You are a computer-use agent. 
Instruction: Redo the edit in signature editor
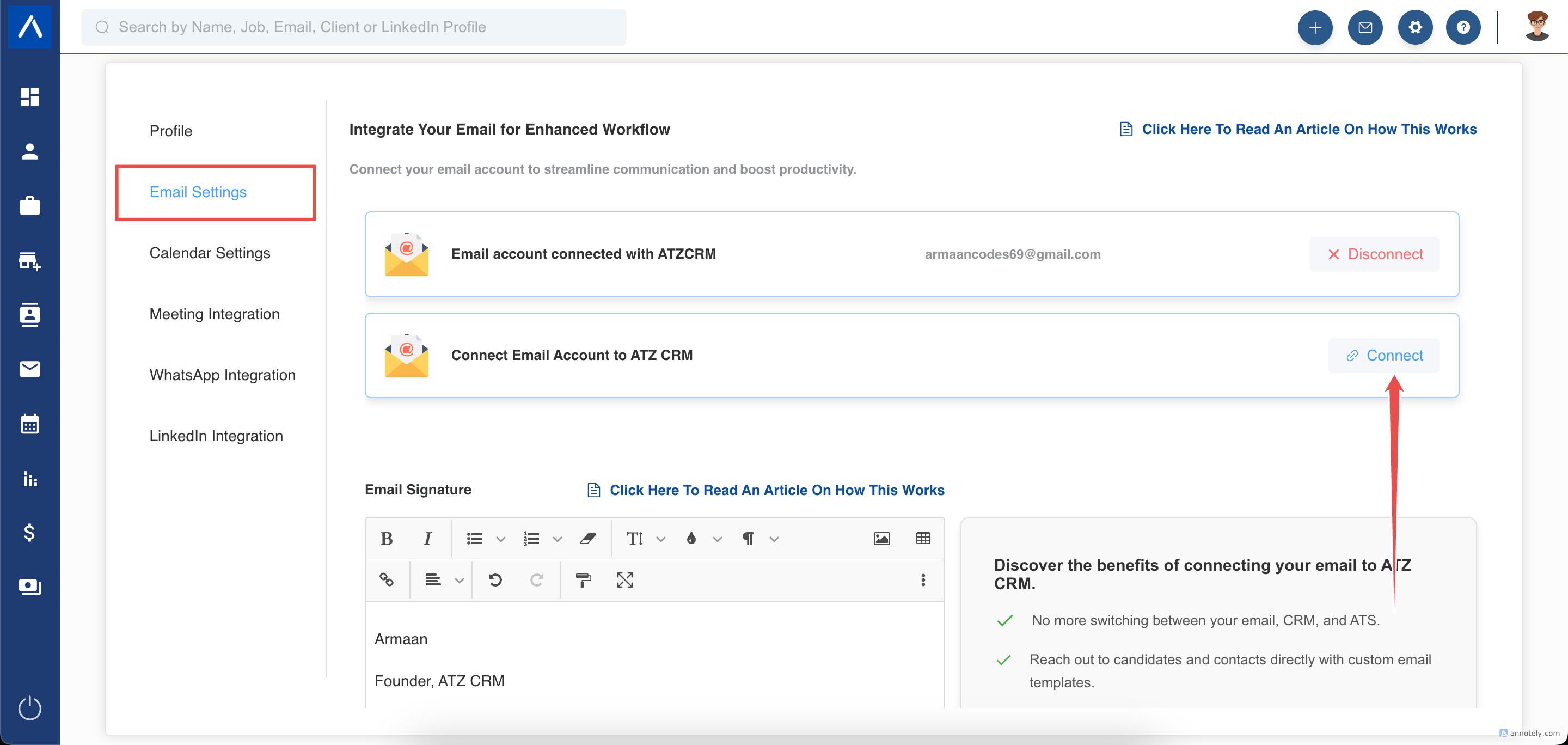[537, 580]
